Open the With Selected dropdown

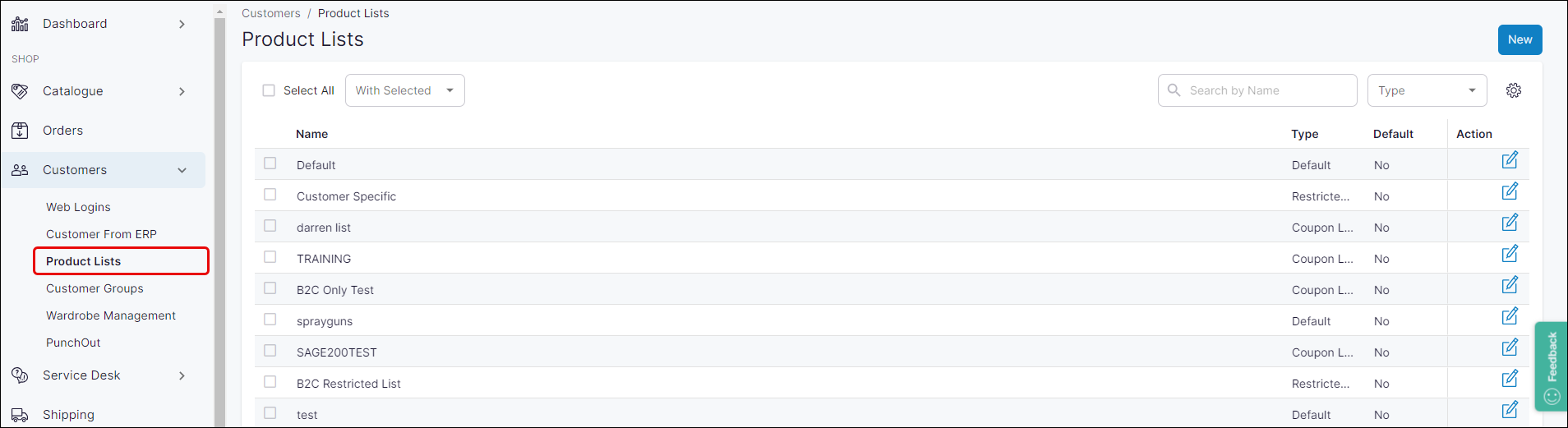point(405,90)
